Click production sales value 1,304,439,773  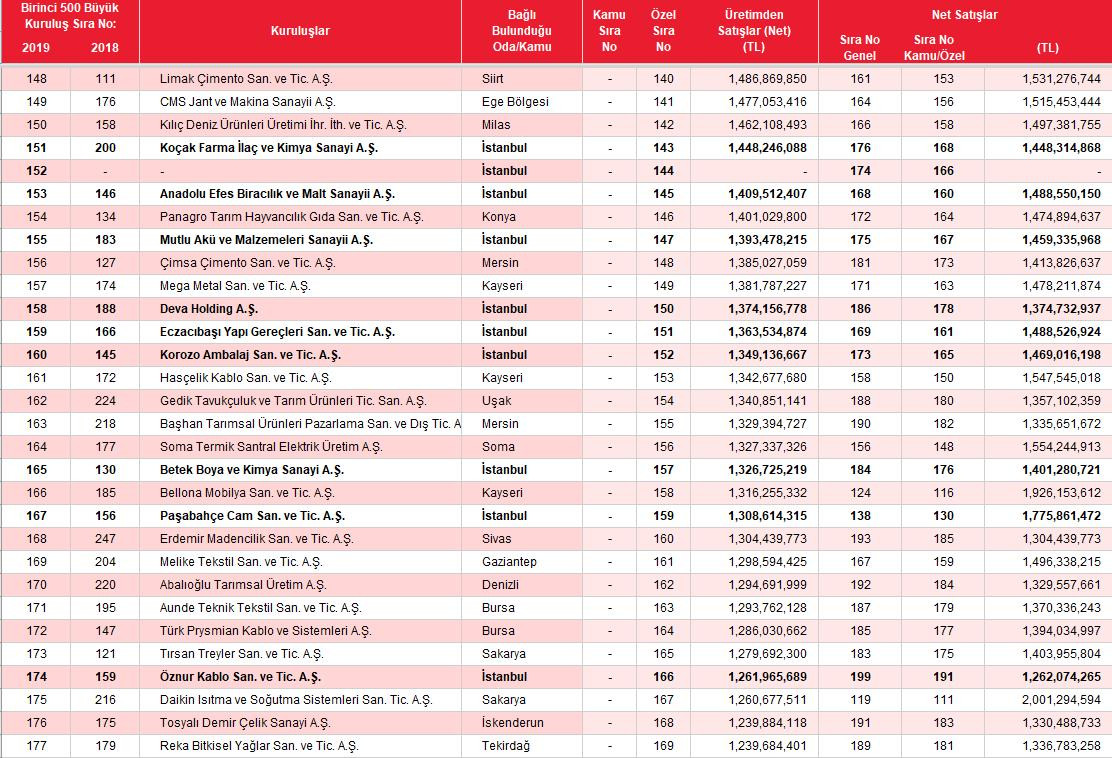click(767, 539)
